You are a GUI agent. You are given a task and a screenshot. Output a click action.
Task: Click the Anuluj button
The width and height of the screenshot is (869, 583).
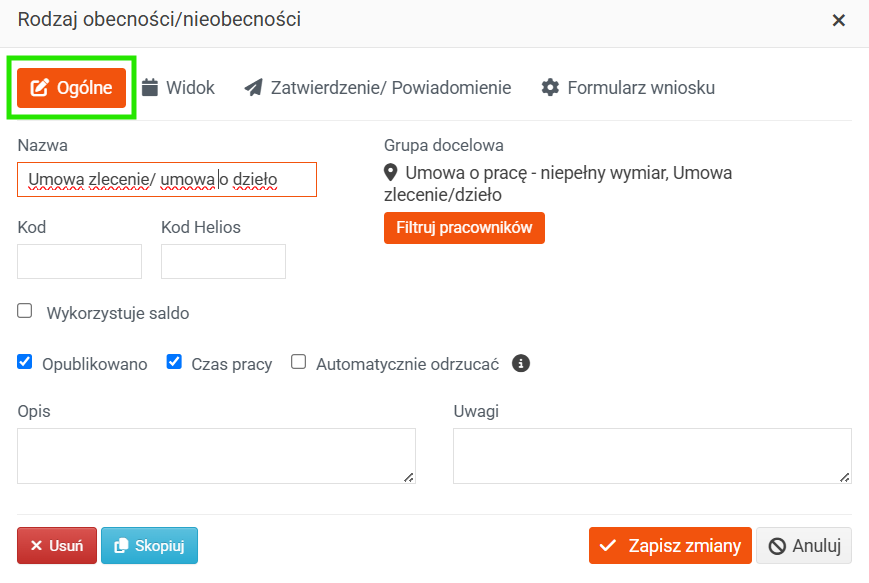click(x=804, y=546)
